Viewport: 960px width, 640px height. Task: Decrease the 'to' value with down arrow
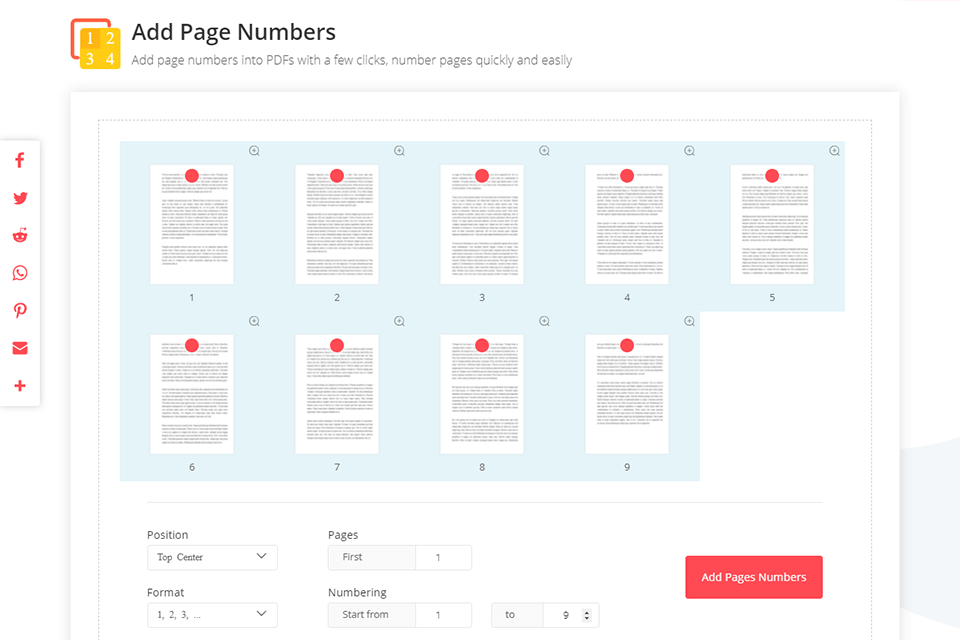tap(587, 619)
